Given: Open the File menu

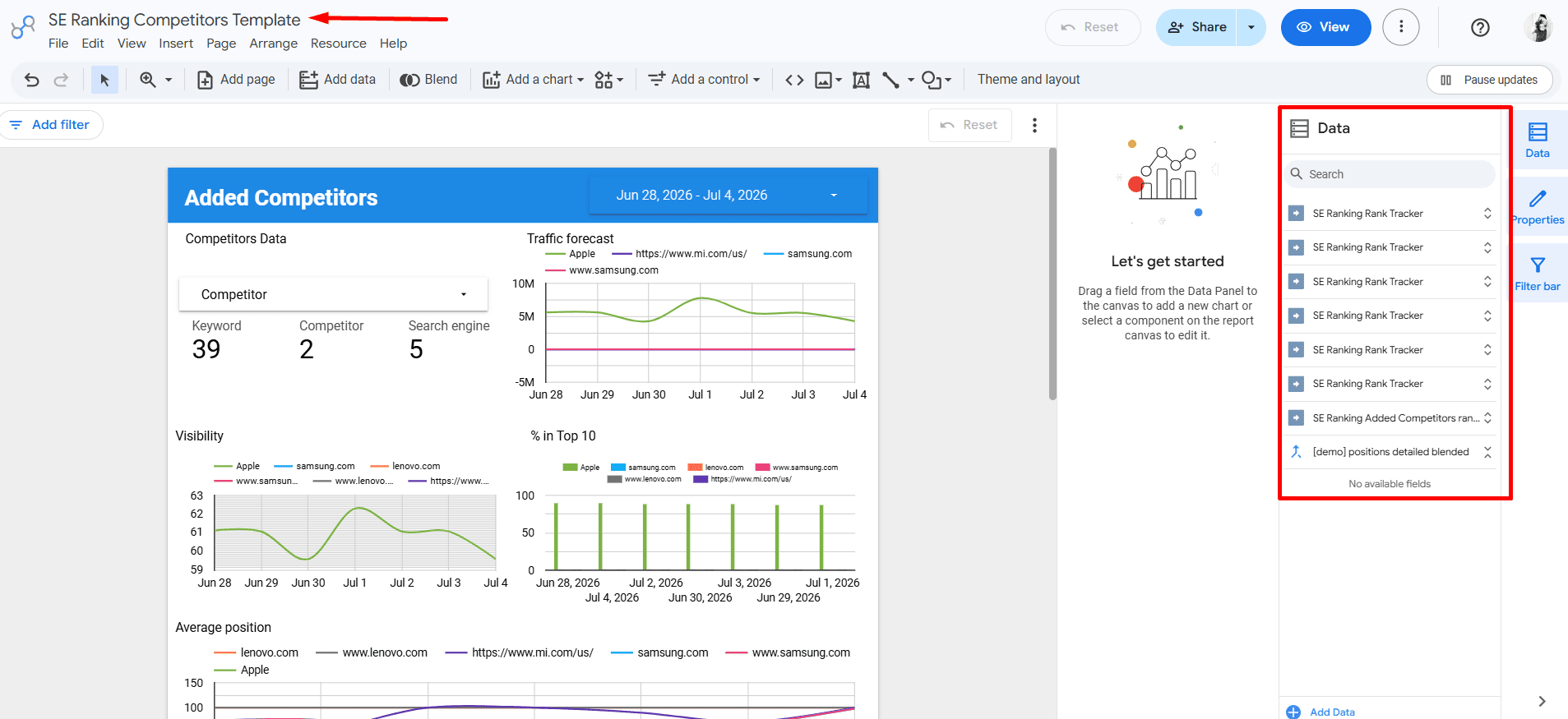Looking at the screenshot, I should [58, 44].
